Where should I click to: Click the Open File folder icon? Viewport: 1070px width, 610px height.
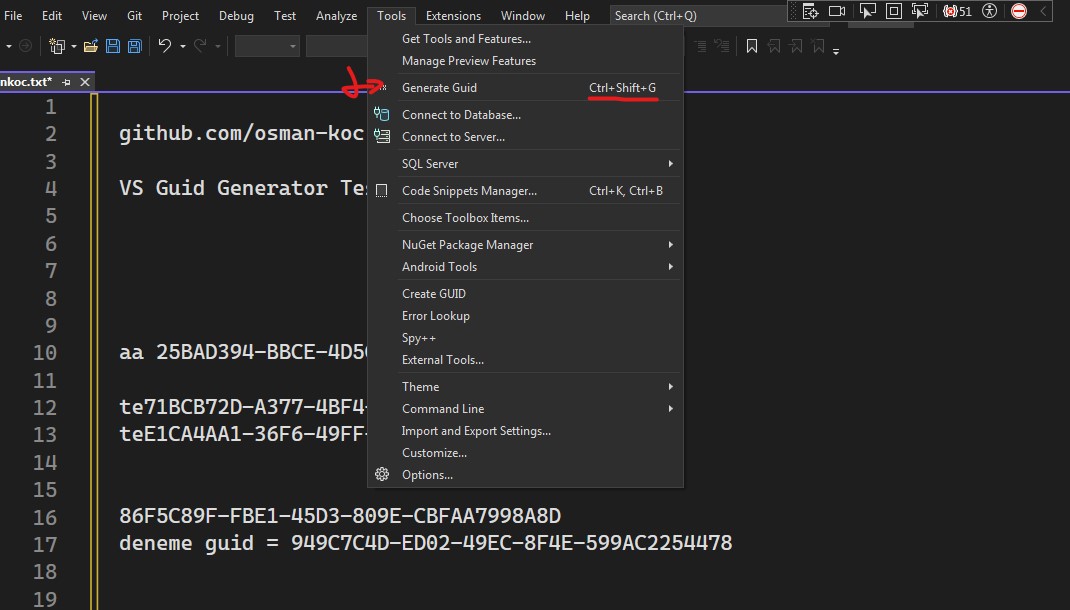91,46
